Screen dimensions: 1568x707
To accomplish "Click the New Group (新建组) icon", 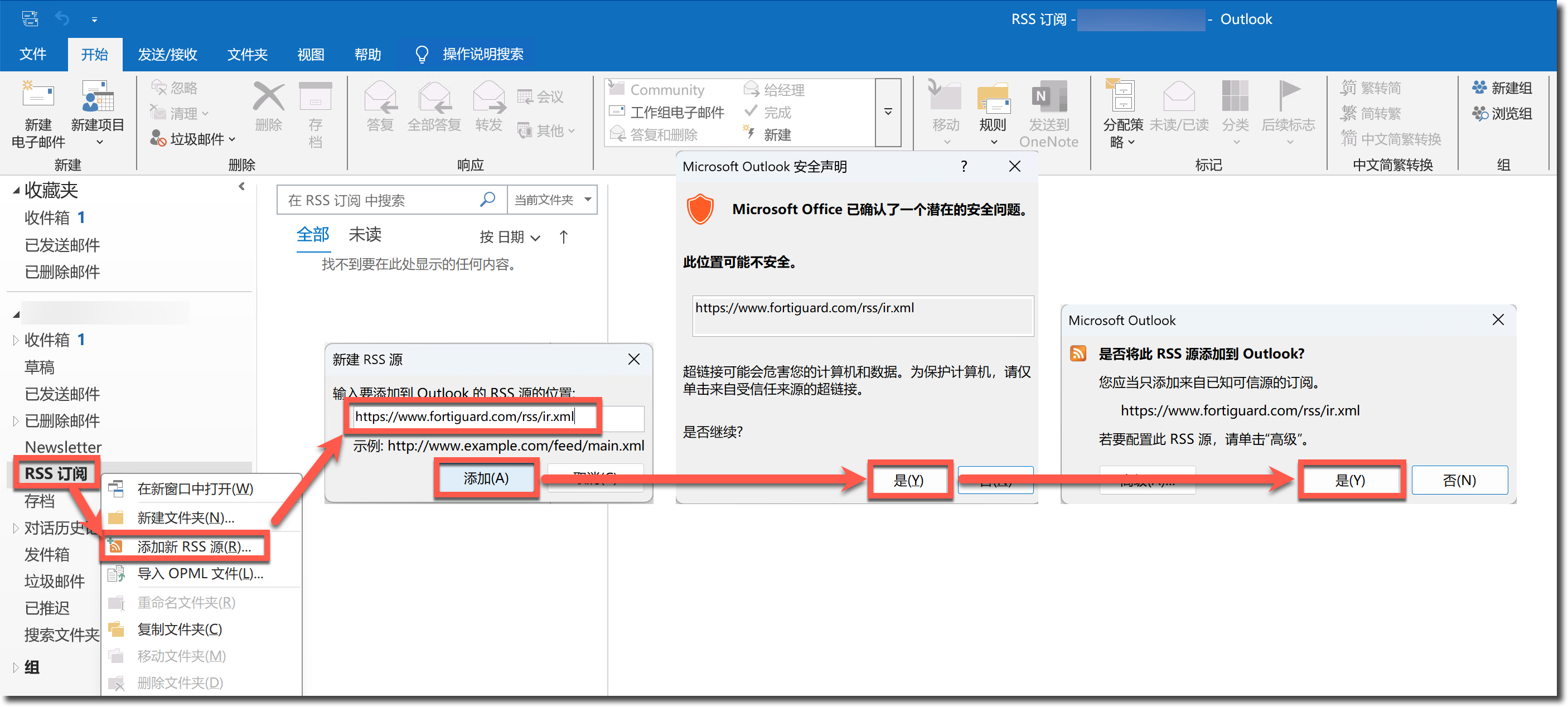I will point(1479,88).
